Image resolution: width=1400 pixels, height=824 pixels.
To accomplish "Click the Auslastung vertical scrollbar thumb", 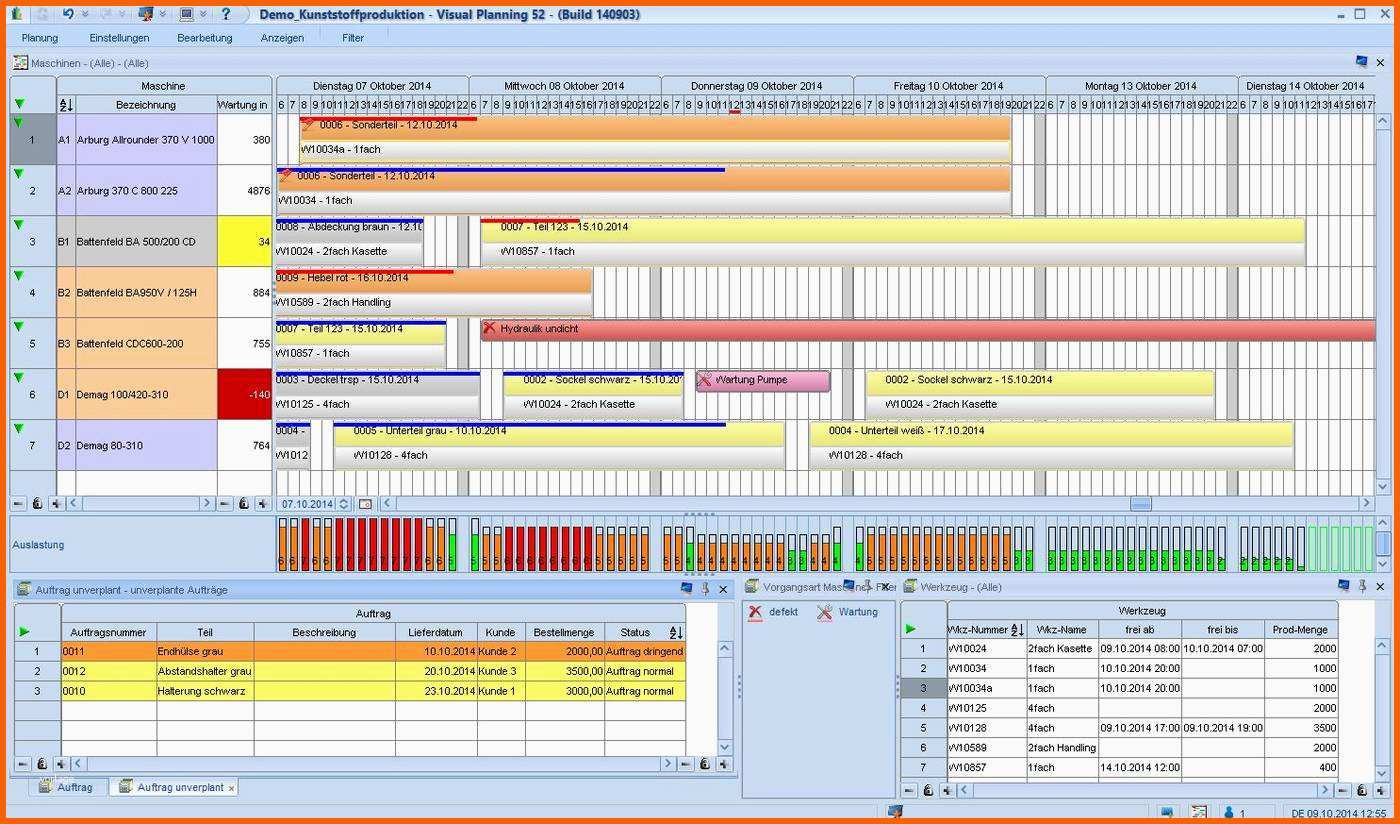I will pos(1383,543).
